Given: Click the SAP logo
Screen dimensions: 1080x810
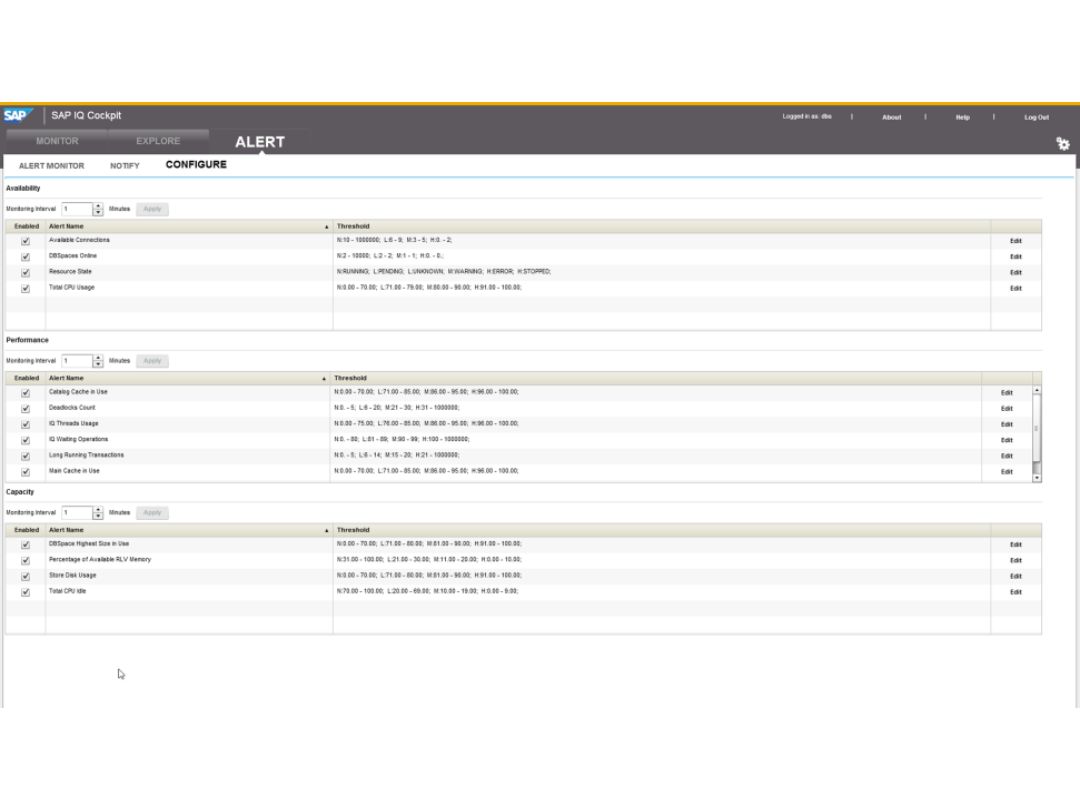Looking at the screenshot, I should pos(17,115).
